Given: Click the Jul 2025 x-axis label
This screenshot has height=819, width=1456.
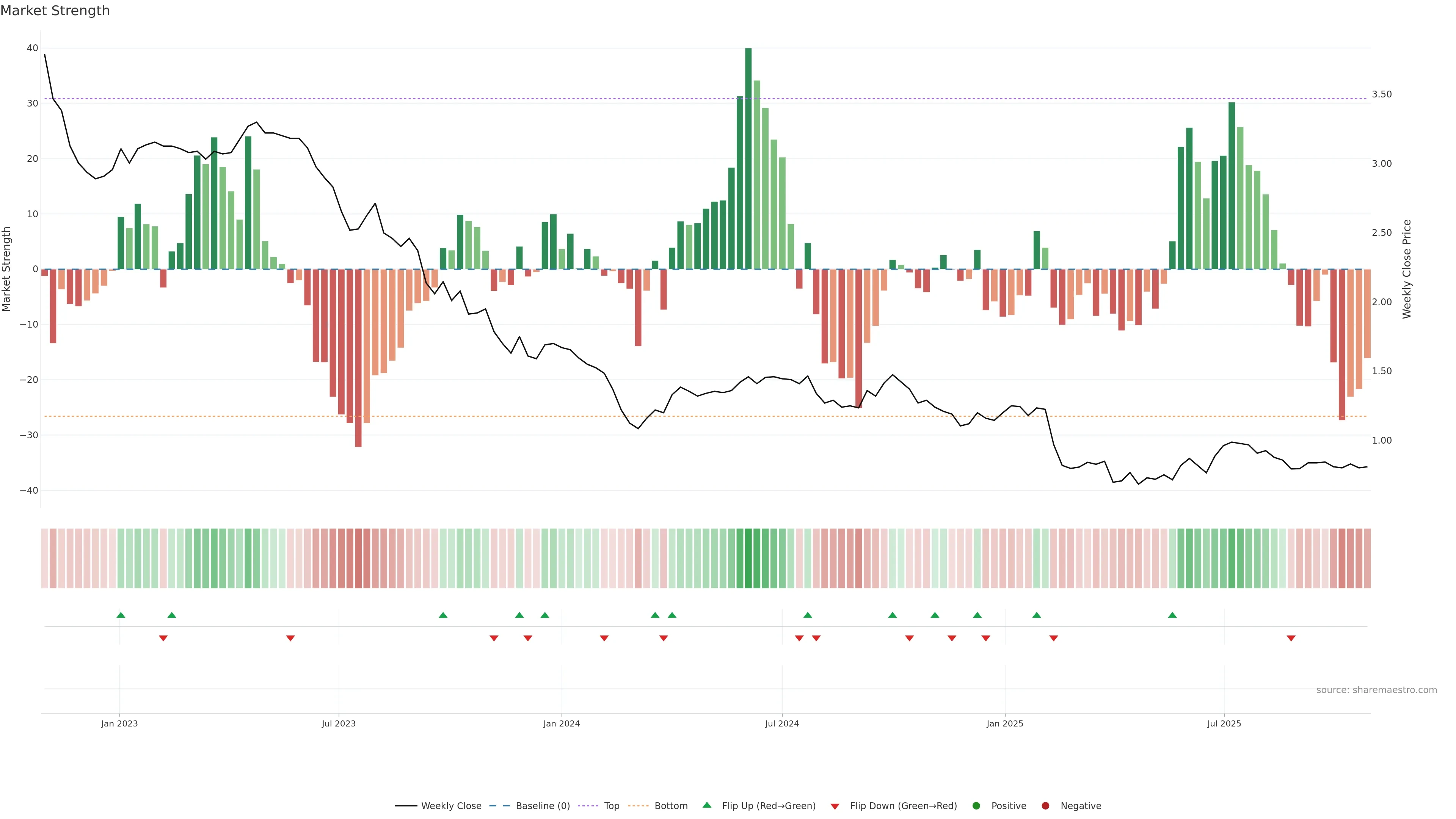Looking at the screenshot, I should pos(1224,723).
